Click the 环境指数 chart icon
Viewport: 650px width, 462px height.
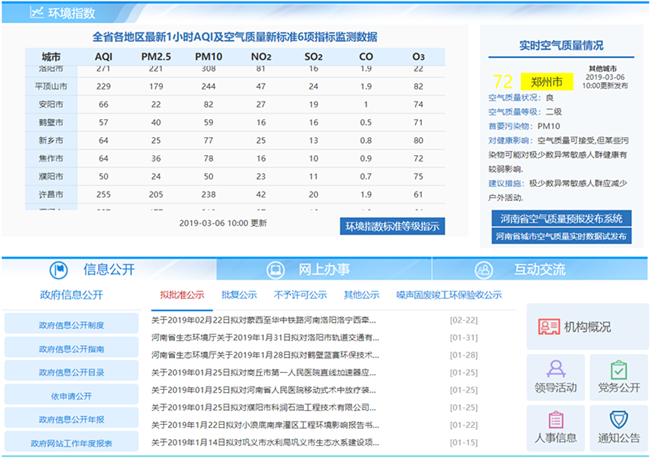click(x=37, y=13)
